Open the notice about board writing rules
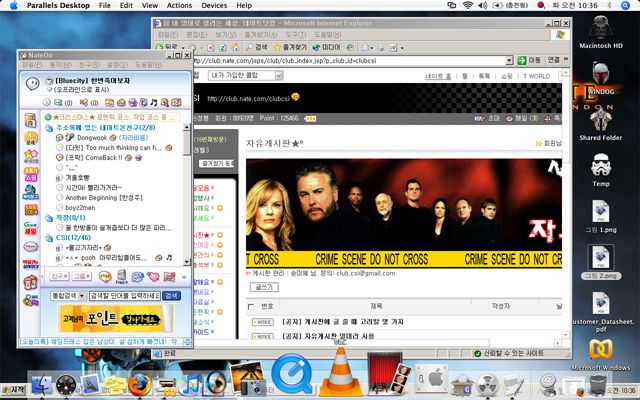 343,322
